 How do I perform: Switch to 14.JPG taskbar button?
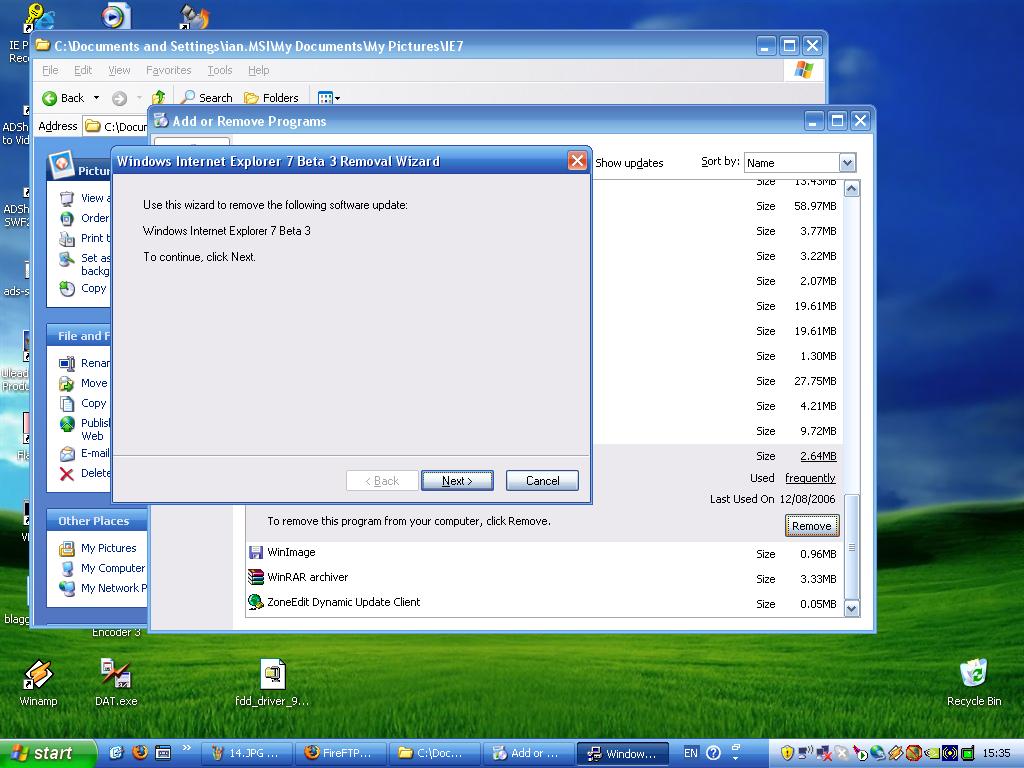point(246,753)
